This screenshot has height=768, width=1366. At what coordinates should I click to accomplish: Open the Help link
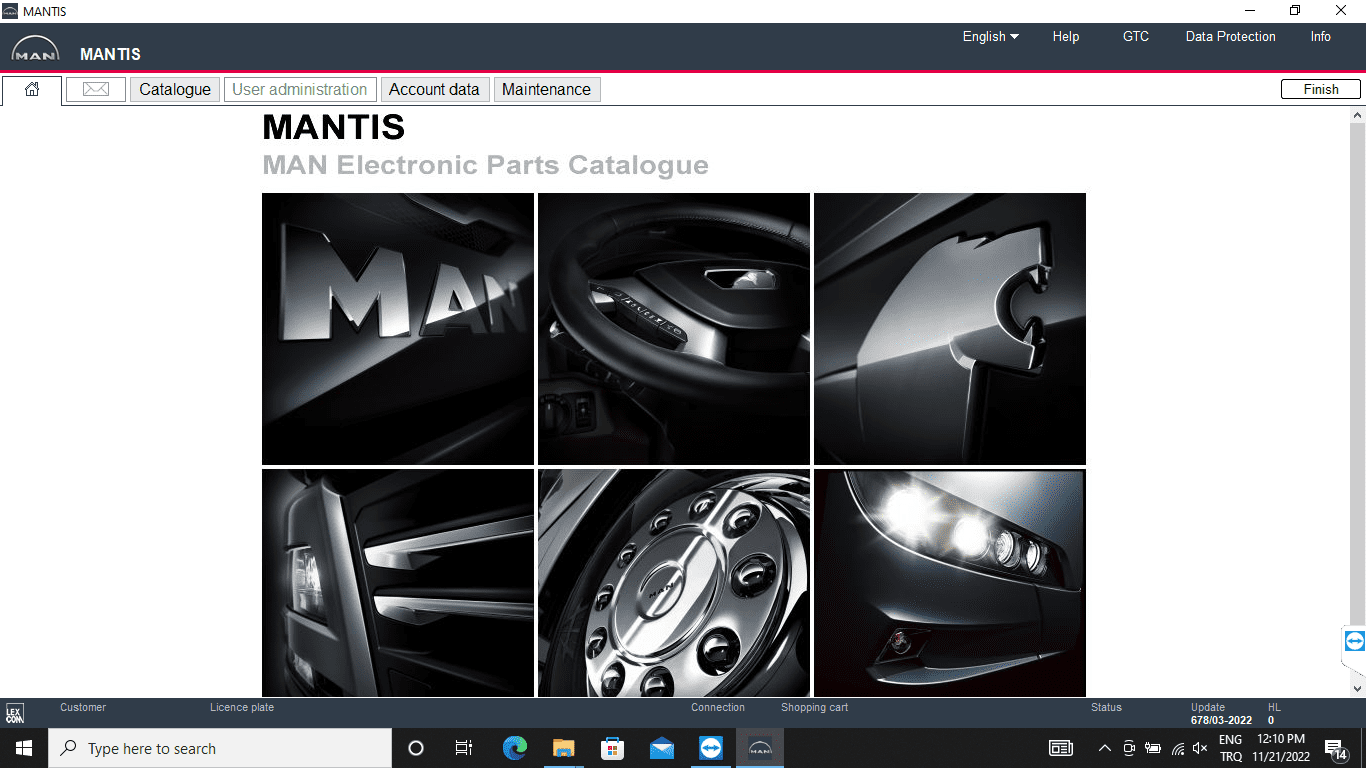[x=1065, y=37]
